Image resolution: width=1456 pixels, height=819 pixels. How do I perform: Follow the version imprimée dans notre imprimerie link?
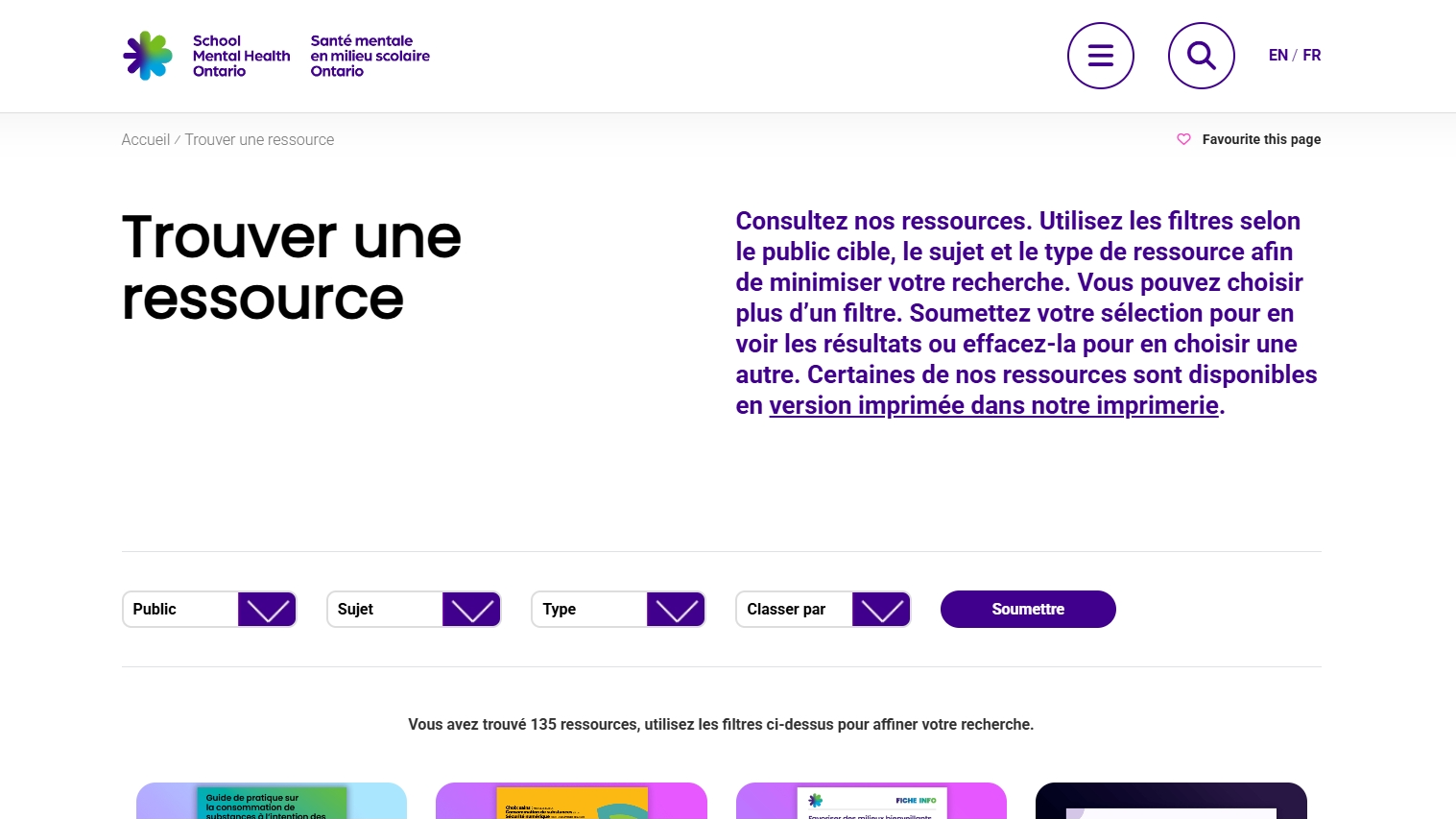point(993,406)
